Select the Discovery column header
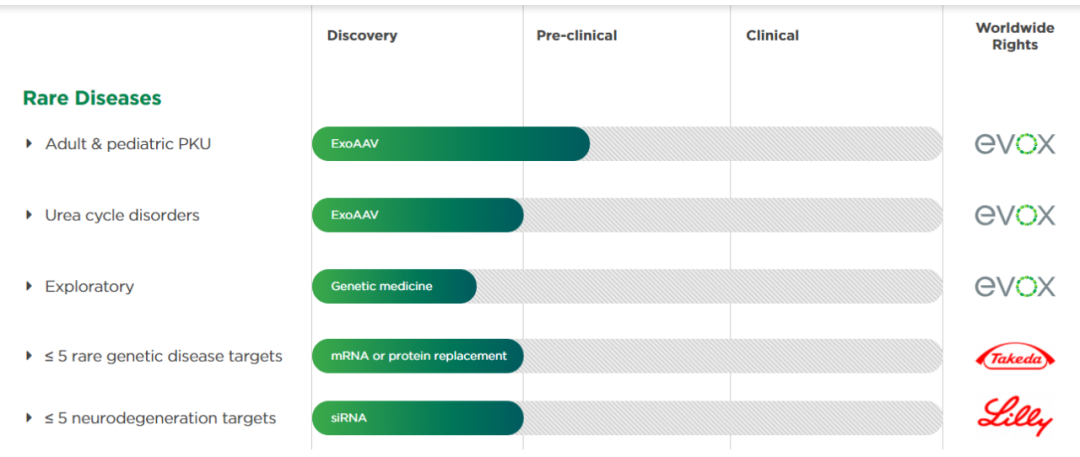Image resolution: width=1080 pixels, height=457 pixels. pyautogui.click(x=362, y=36)
